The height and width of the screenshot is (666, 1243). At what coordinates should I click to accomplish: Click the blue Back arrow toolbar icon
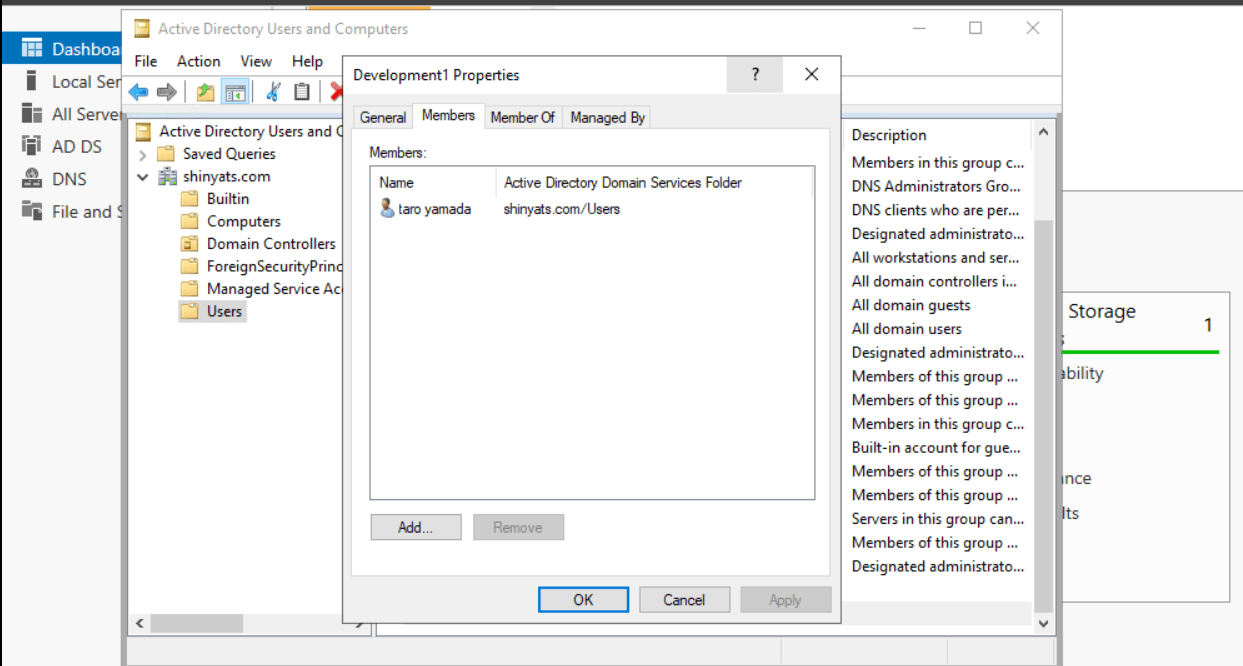(138, 92)
